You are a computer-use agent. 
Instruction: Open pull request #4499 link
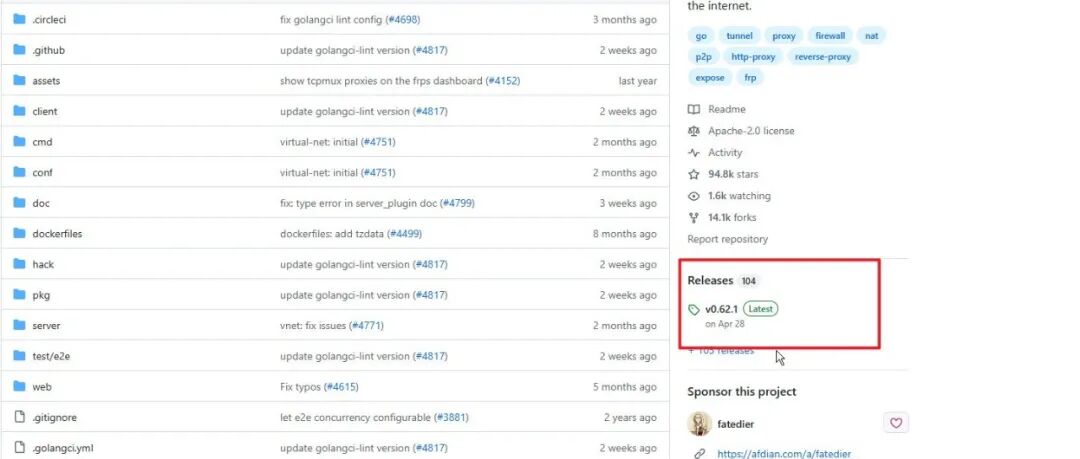coord(404,234)
